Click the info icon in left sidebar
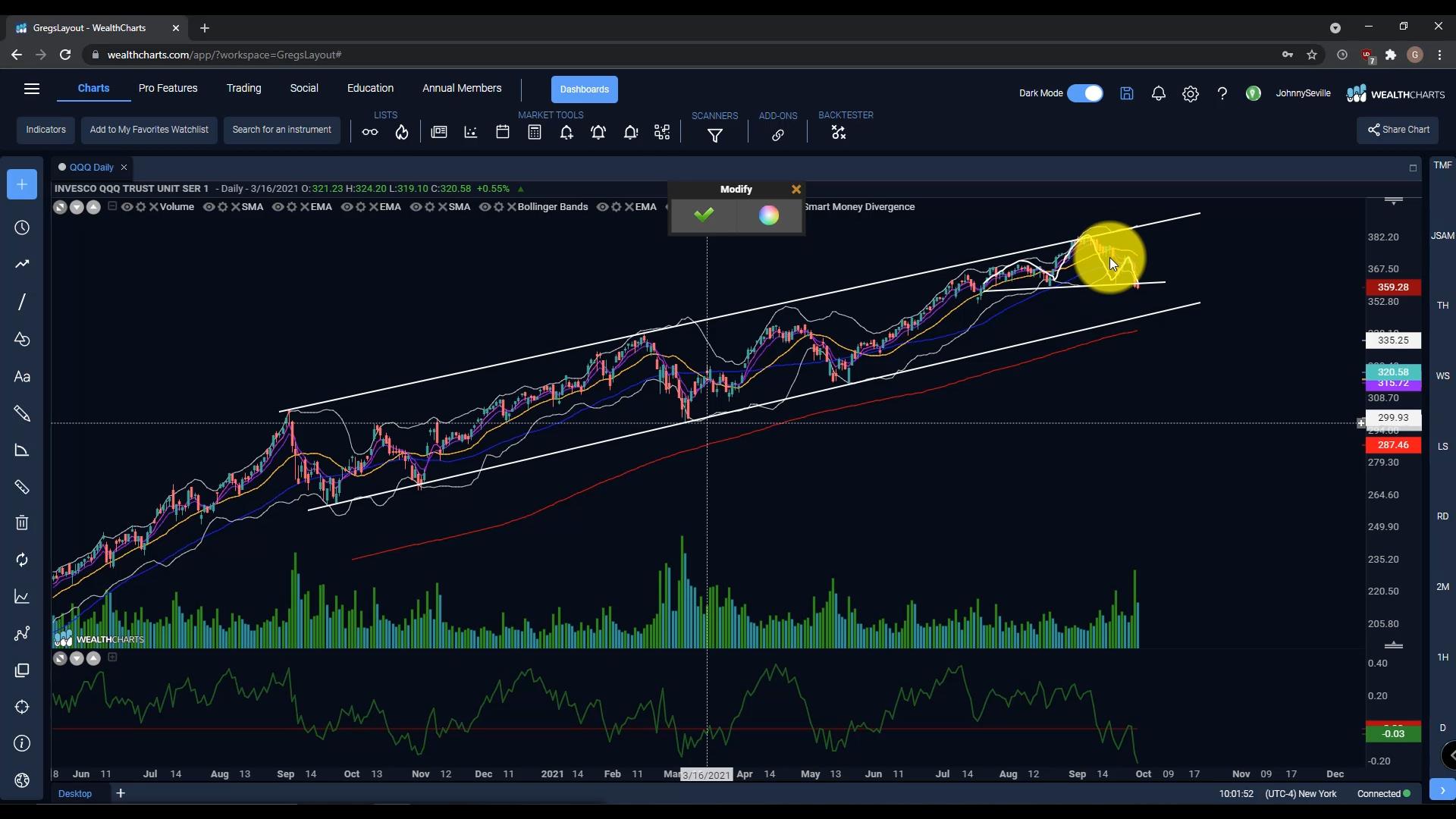 22,744
